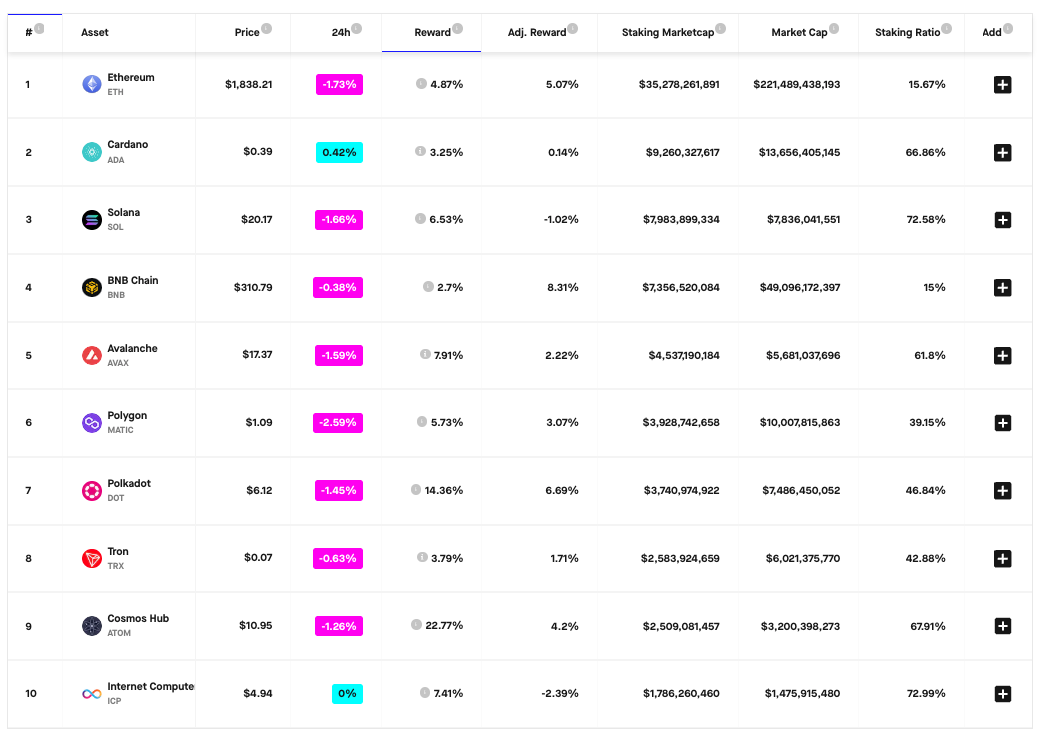The height and width of the screenshot is (743, 1040).
Task: Select the 67.91% Cosmos Hub staking ratio
Action: tap(928, 626)
